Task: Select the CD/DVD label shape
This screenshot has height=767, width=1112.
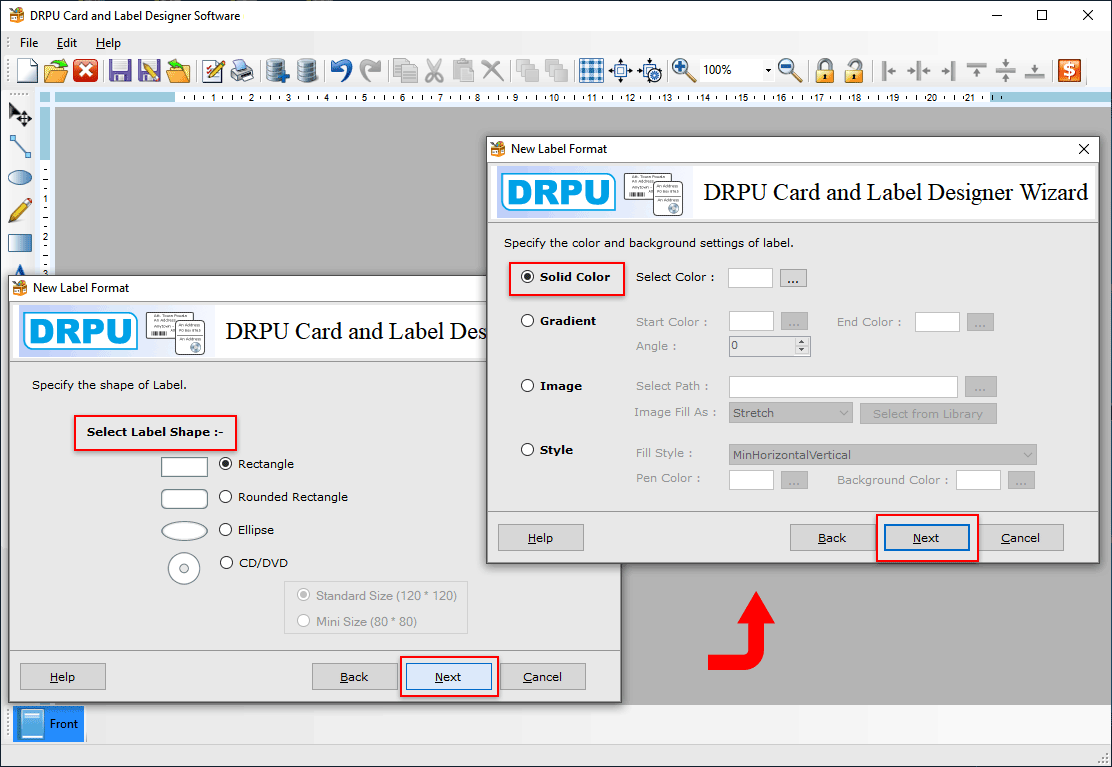Action: coord(226,562)
